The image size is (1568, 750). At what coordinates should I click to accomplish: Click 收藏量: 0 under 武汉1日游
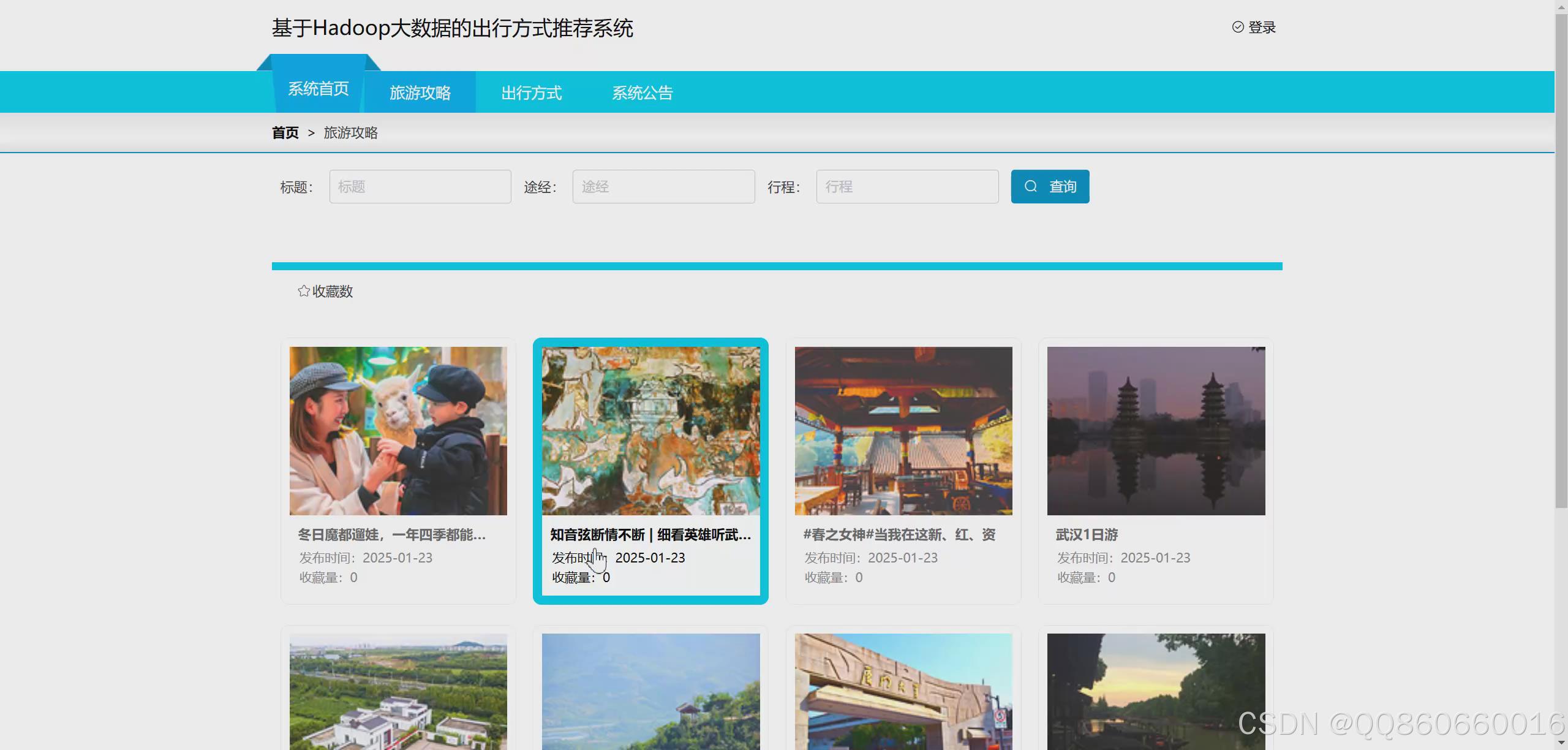(x=1087, y=577)
